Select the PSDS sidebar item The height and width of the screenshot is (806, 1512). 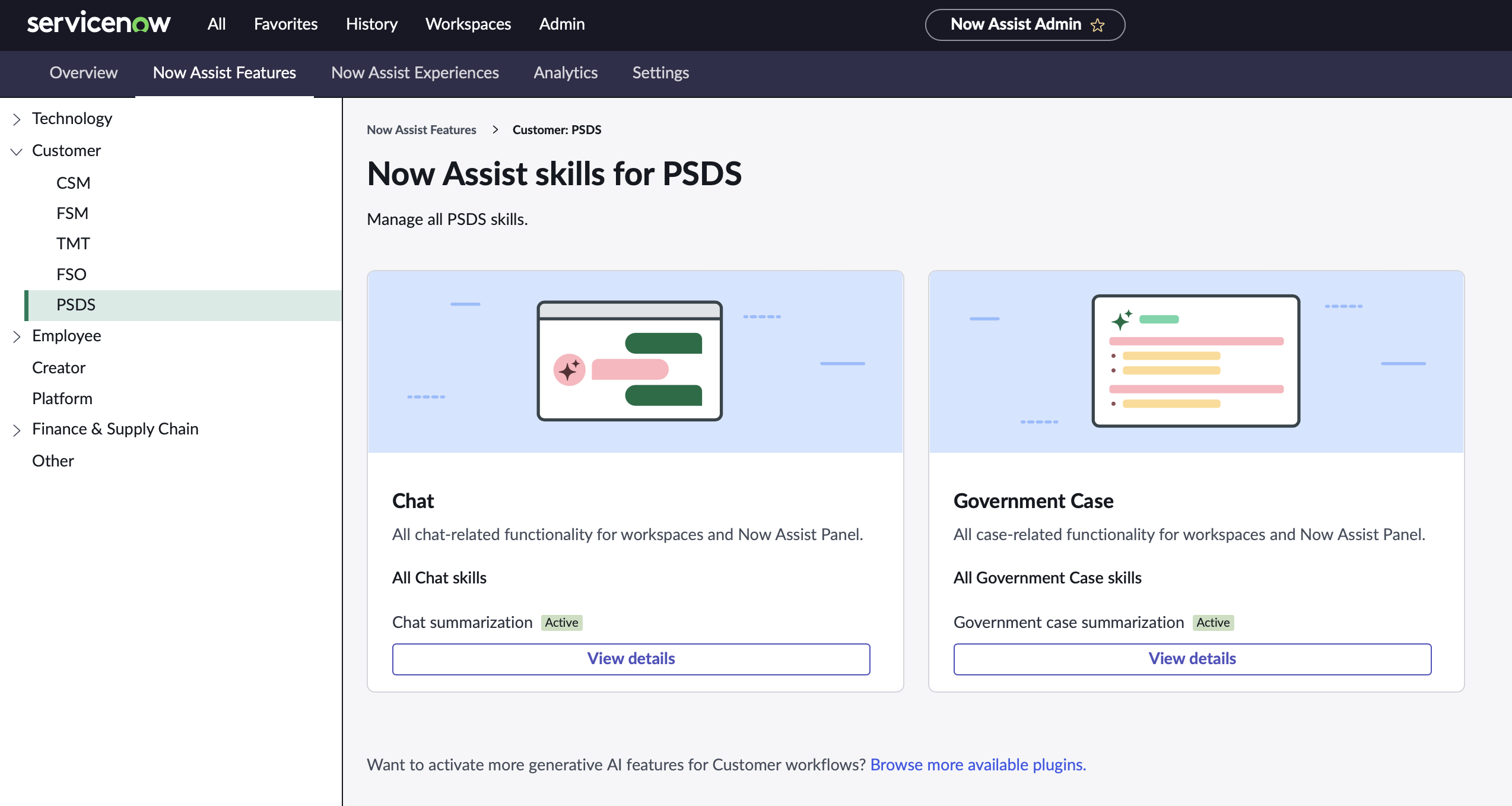(x=183, y=305)
